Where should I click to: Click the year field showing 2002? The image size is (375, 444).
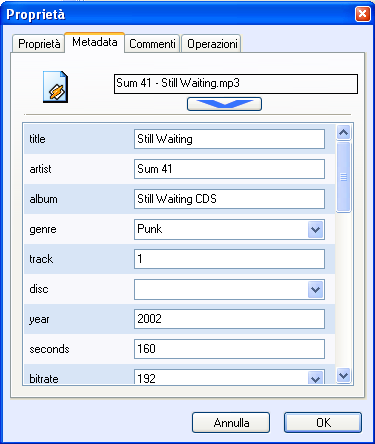(x=229, y=319)
